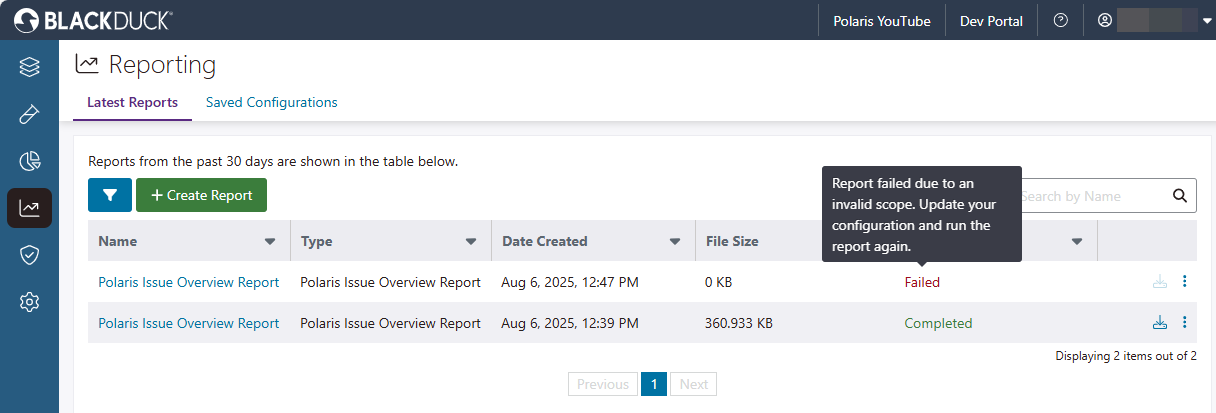This screenshot has width=1216, height=413.
Task: Open more options for the Failed report
Action: click(x=1185, y=282)
